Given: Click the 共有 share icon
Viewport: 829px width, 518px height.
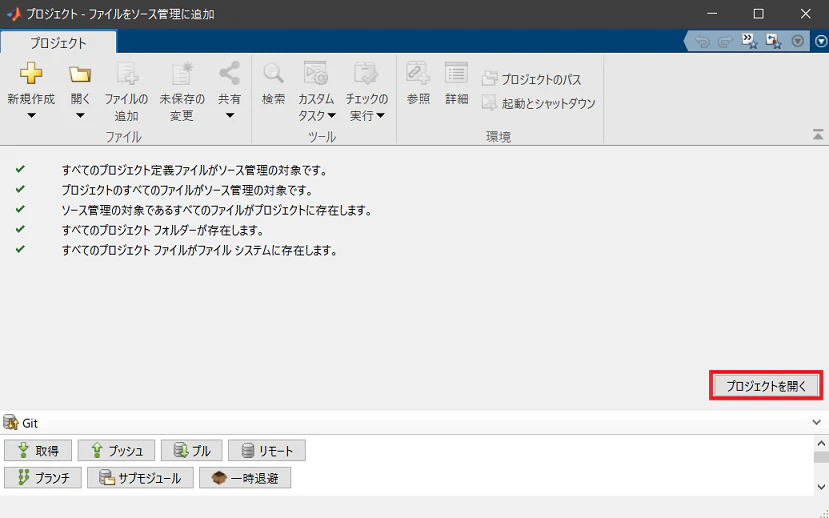Looking at the screenshot, I should [x=229, y=73].
